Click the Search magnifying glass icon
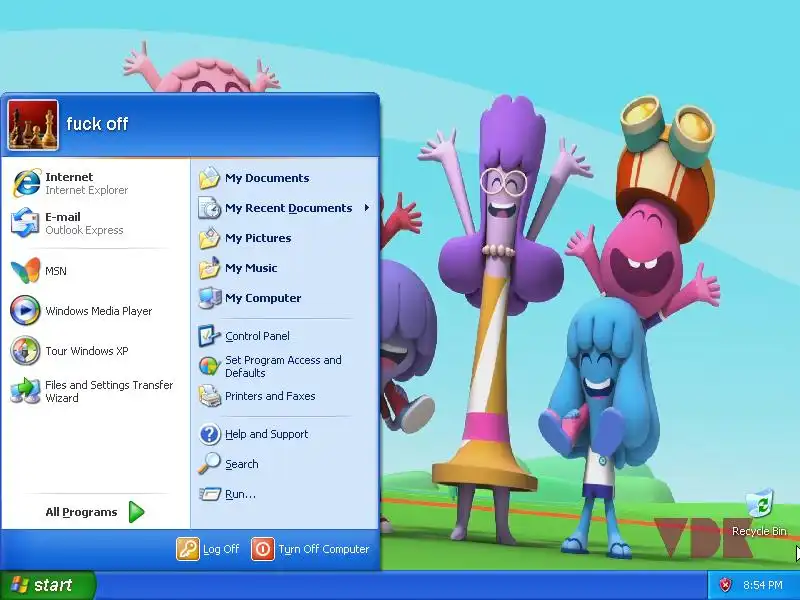The image size is (800, 600). click(x=209, y=464)
